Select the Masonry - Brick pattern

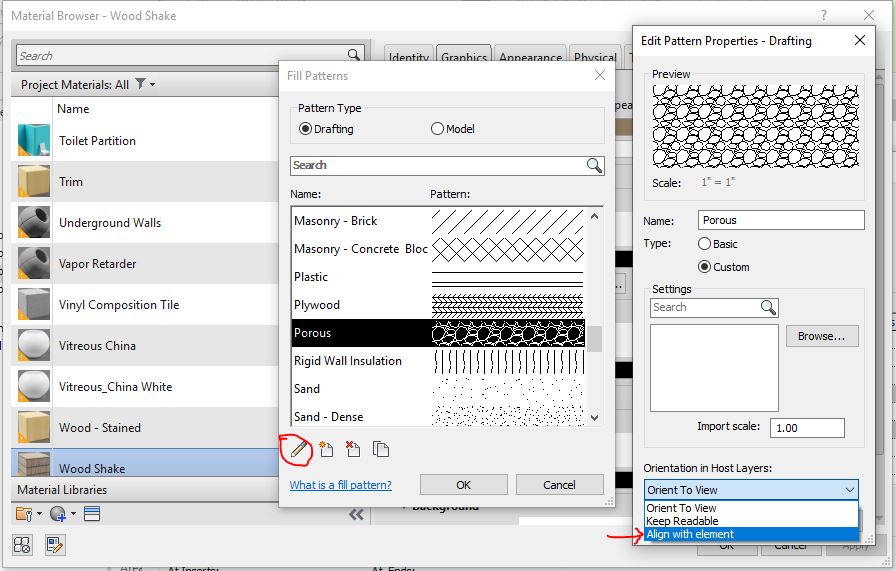(x=438, y=221)
